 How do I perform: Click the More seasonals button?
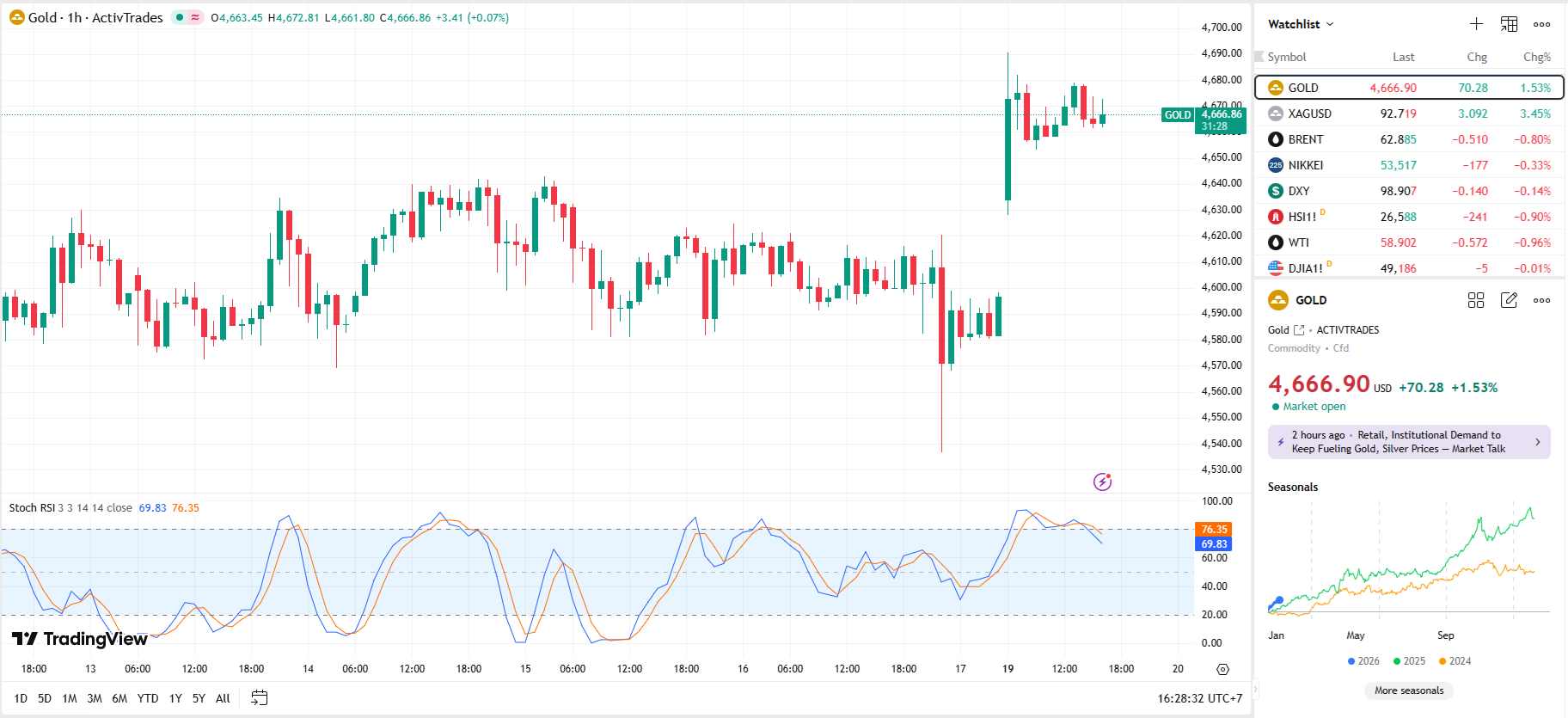click(x=1408, y=690)
